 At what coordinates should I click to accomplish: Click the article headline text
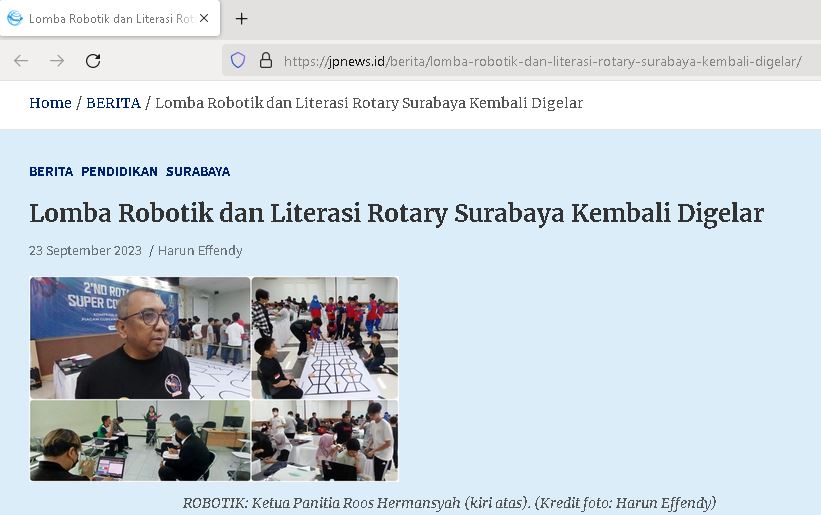click(x=396, y=213)
